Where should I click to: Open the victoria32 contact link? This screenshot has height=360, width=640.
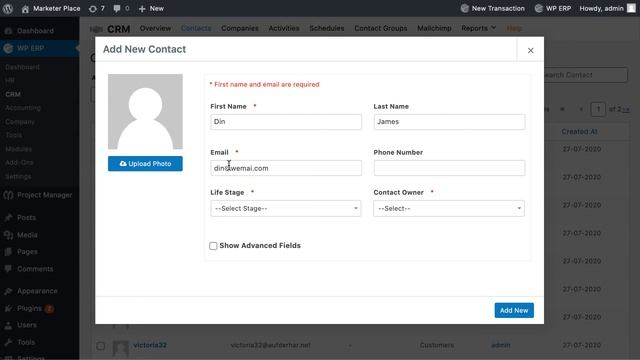click(x=150, y=345)
